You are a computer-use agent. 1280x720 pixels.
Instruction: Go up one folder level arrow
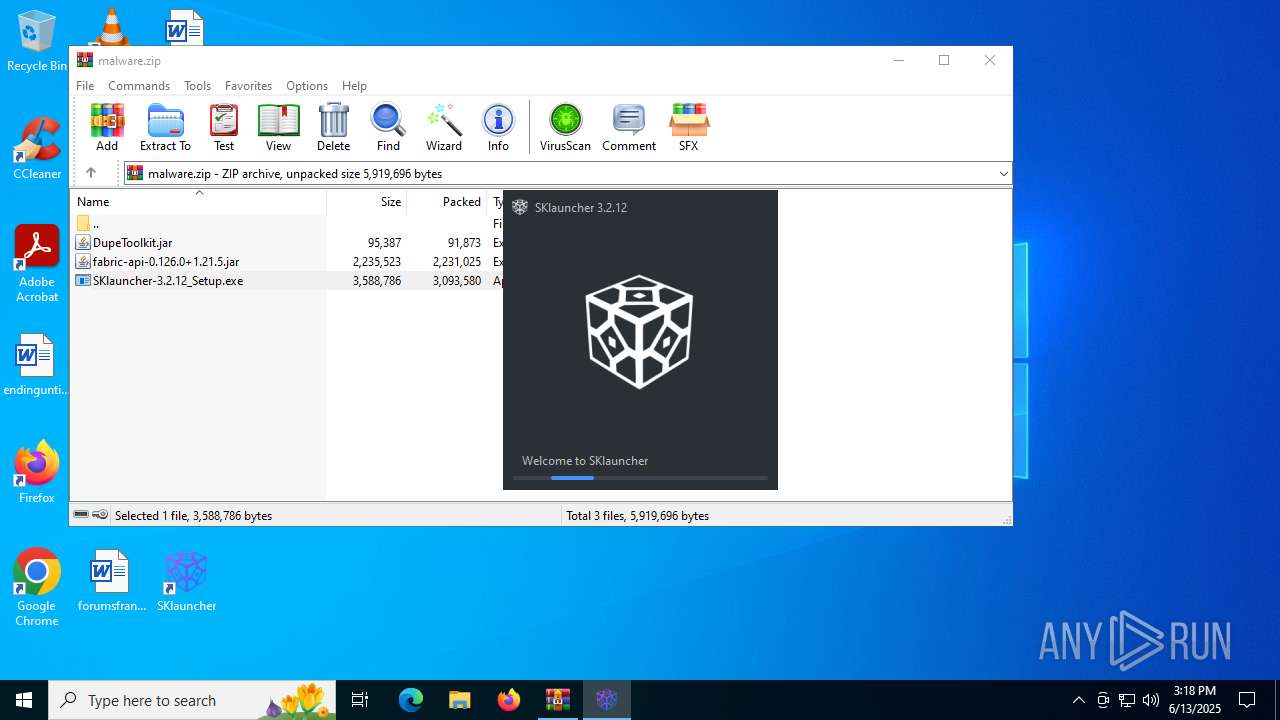click(91, 173)
